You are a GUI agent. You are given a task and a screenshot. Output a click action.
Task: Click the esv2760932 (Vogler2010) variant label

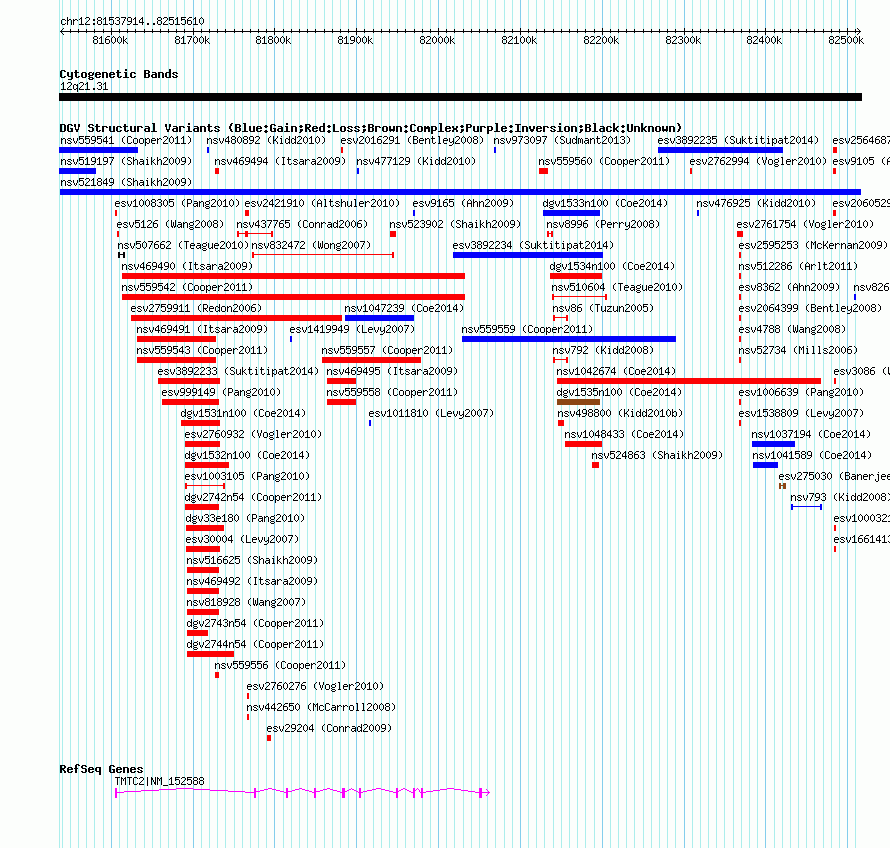[x=253, y=434]
